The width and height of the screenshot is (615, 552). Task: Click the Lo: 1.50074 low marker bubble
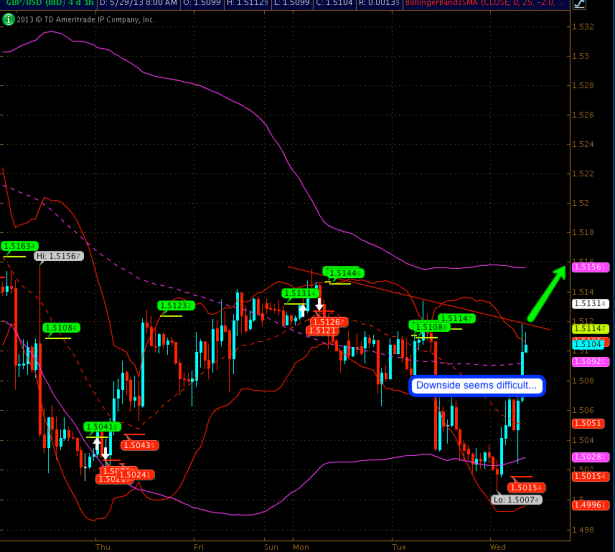coord(517,500)
